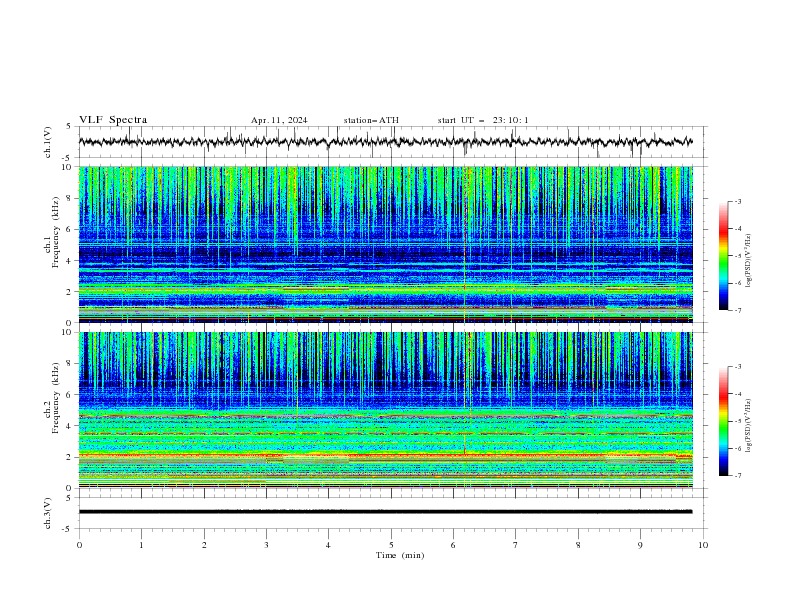Click the '10' kHz tick on ch.2 frequency axis

click(67, 332)
